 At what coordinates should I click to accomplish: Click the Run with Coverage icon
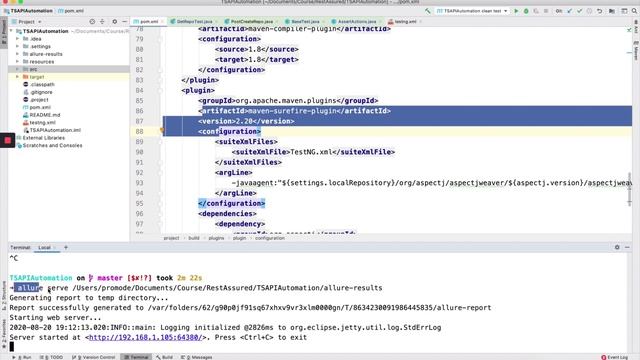point(536,11)
